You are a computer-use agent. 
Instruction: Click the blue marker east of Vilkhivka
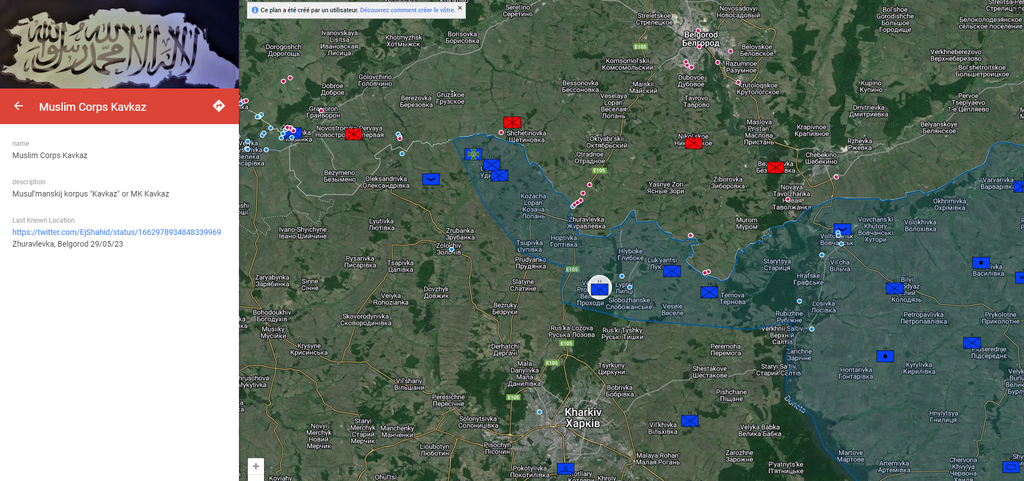(x=689, y=421)
